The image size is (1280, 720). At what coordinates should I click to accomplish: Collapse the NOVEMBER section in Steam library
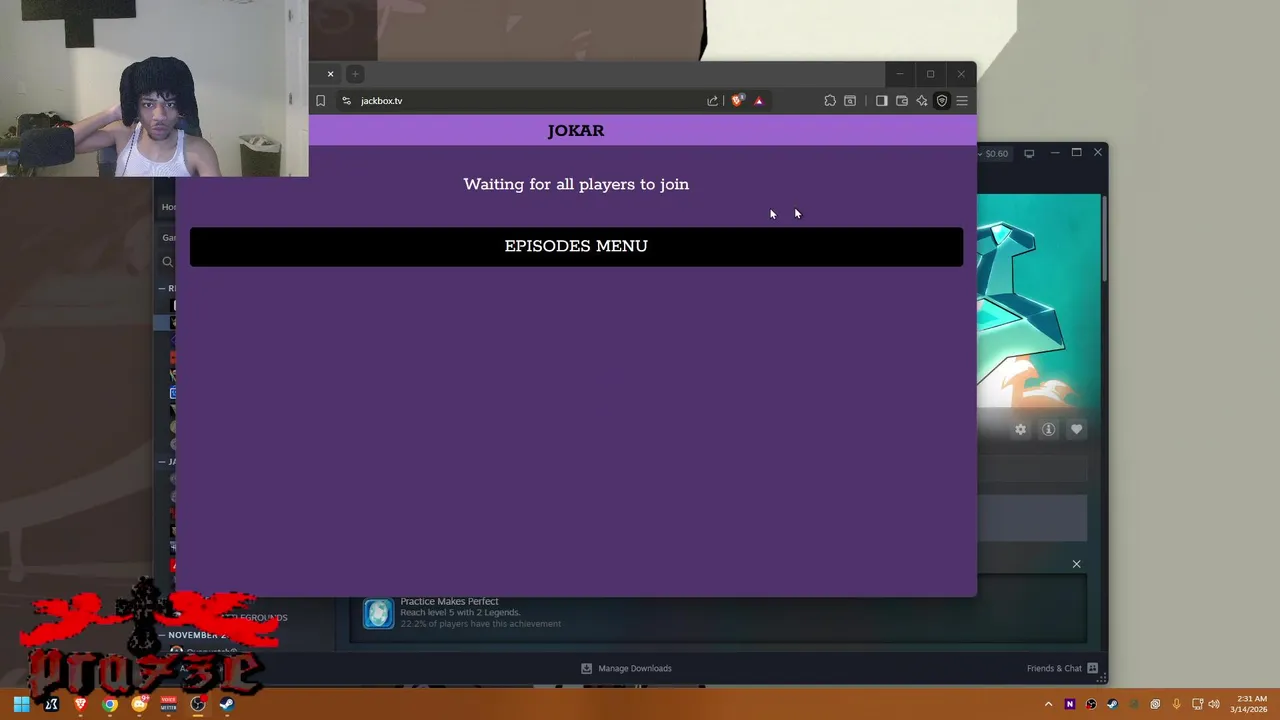(163, 635)
